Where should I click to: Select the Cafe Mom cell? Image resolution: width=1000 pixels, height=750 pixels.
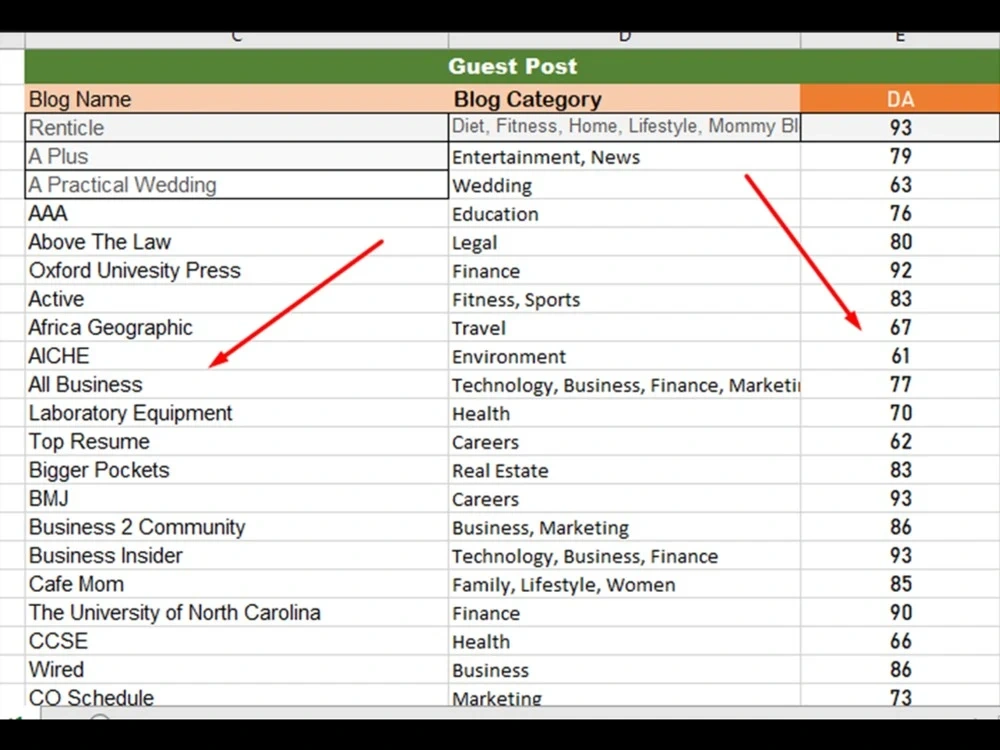[x=237, y=584]
